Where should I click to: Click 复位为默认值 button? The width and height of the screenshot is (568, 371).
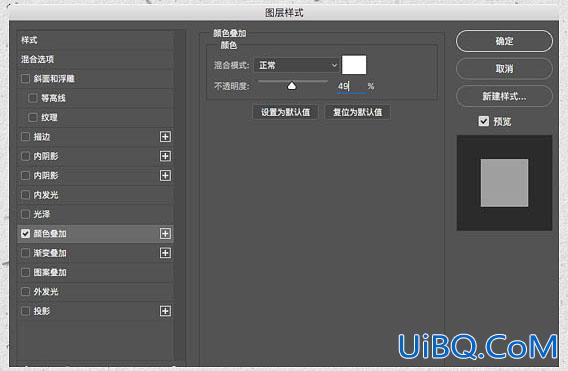pos(358,112)
